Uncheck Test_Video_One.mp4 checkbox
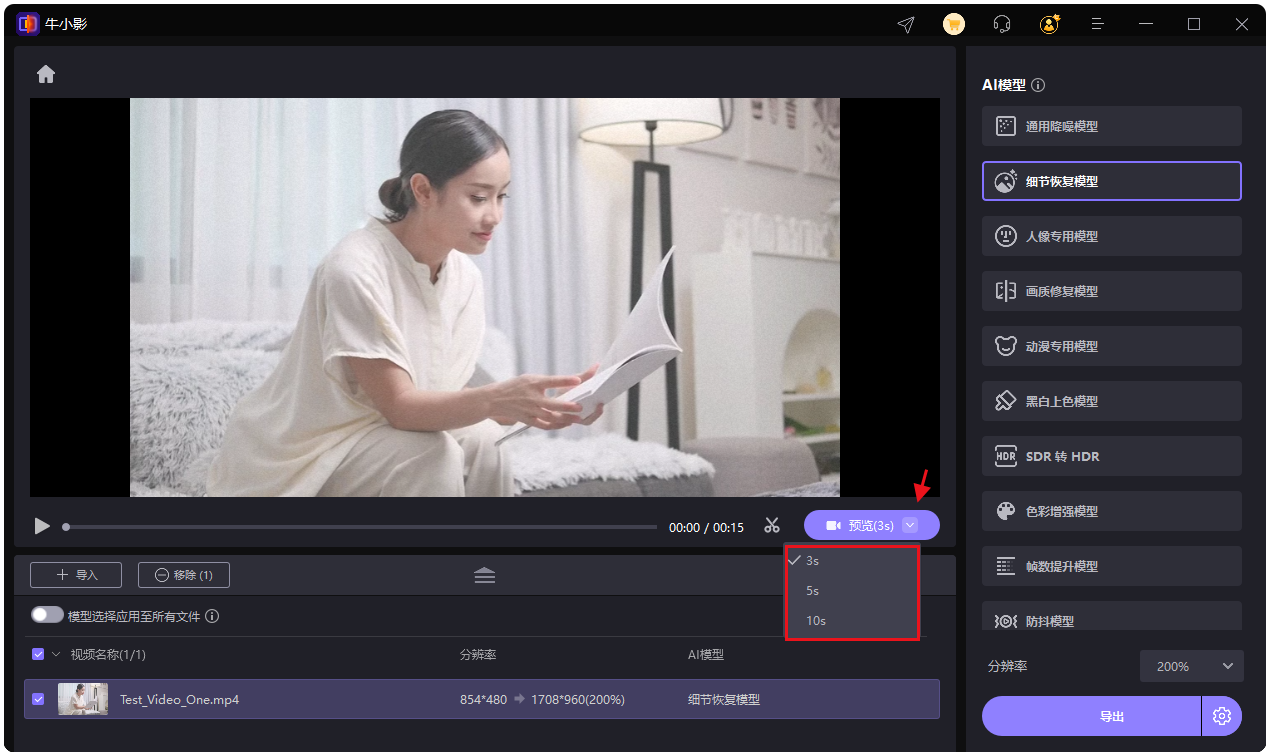1270x756 pixels. point(38,699)
